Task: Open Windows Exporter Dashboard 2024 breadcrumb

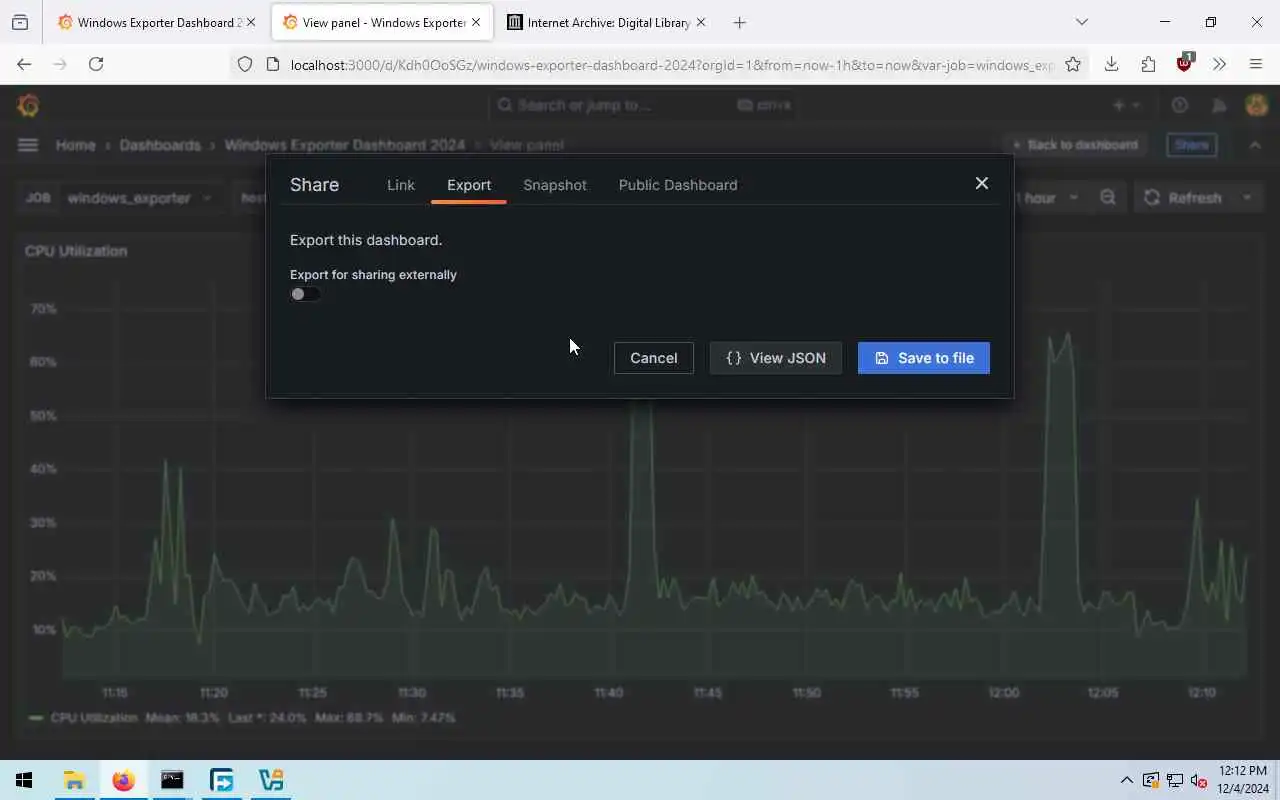Action: click(345, 145)
